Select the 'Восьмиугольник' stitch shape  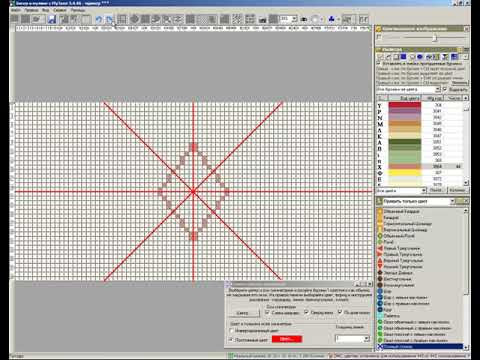click(x=395, y=285)
